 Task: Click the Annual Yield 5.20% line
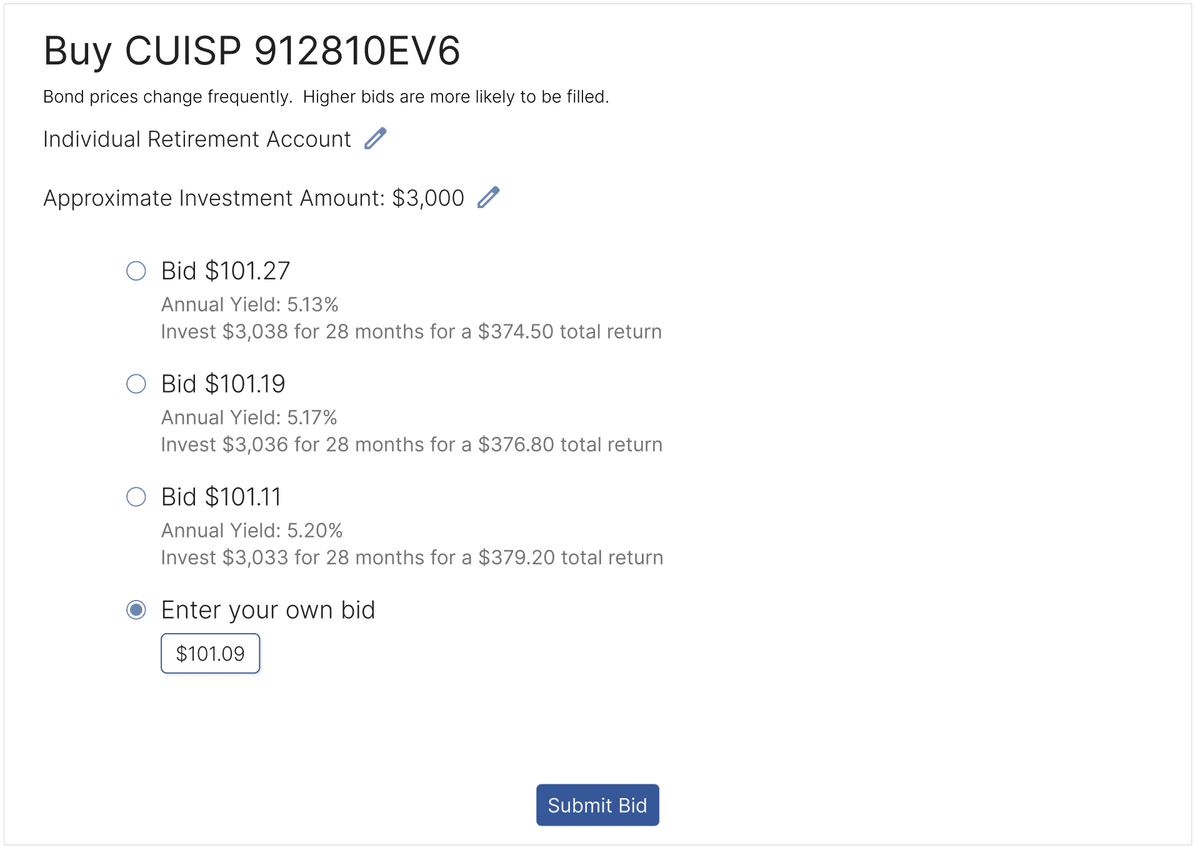251,530
